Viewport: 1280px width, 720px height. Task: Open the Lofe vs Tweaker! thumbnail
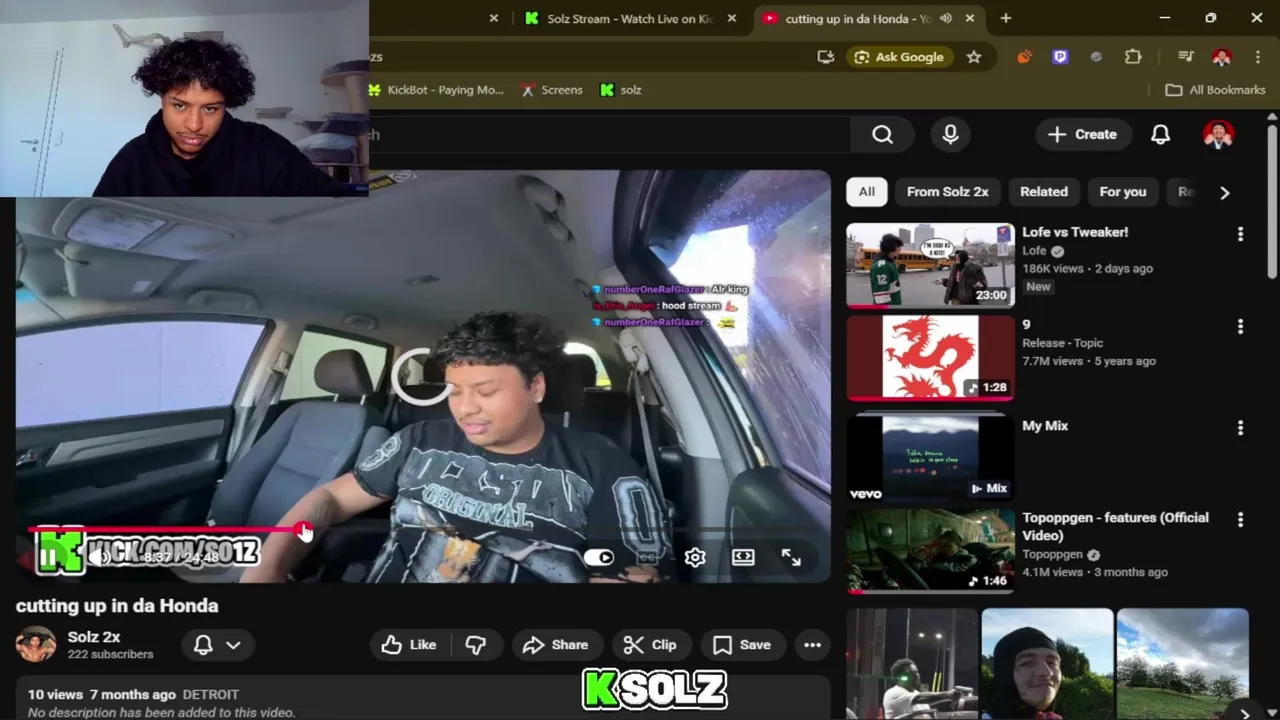pyautogui.click(x=930, y=265)
